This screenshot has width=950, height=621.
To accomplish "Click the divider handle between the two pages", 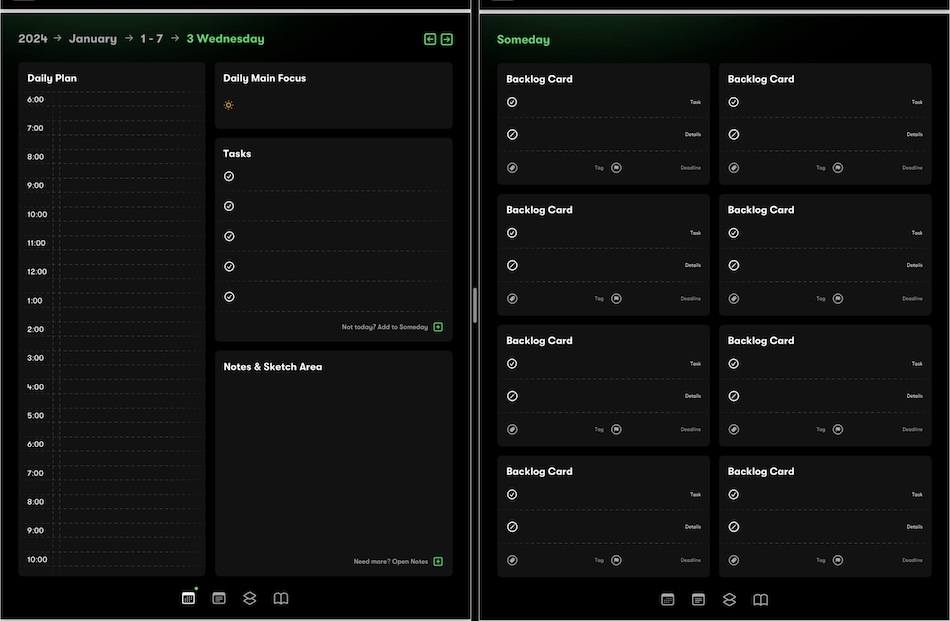I will pyautogui.click(x=475, y=303).
